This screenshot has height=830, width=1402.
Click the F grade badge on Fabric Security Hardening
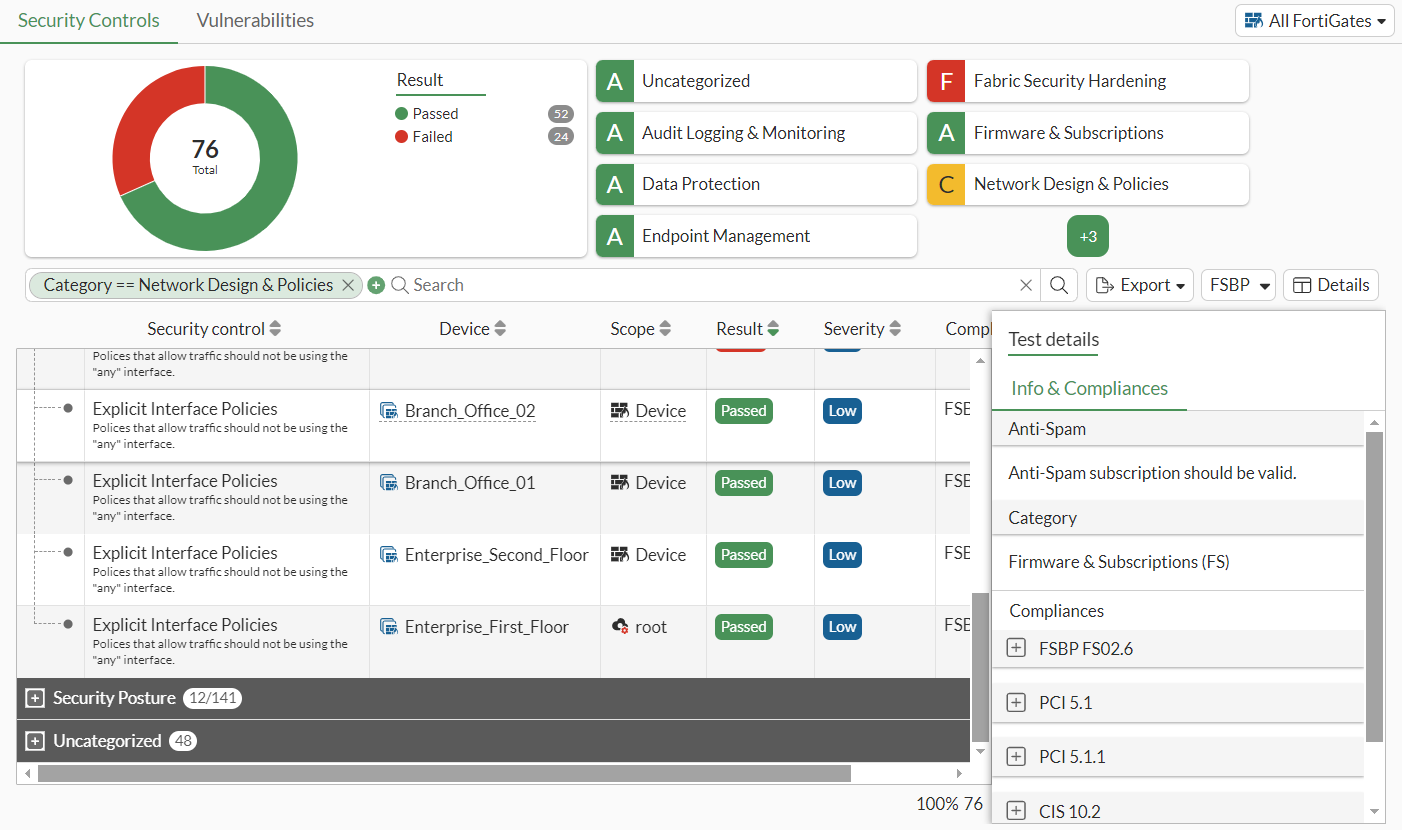(946, 81)
